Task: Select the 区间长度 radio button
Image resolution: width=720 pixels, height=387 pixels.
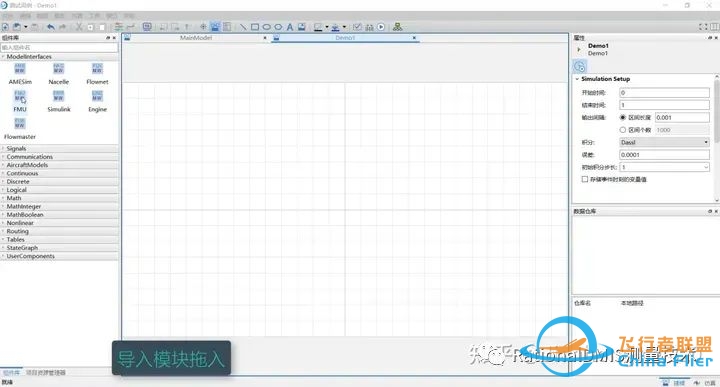Action: (623, 118)
